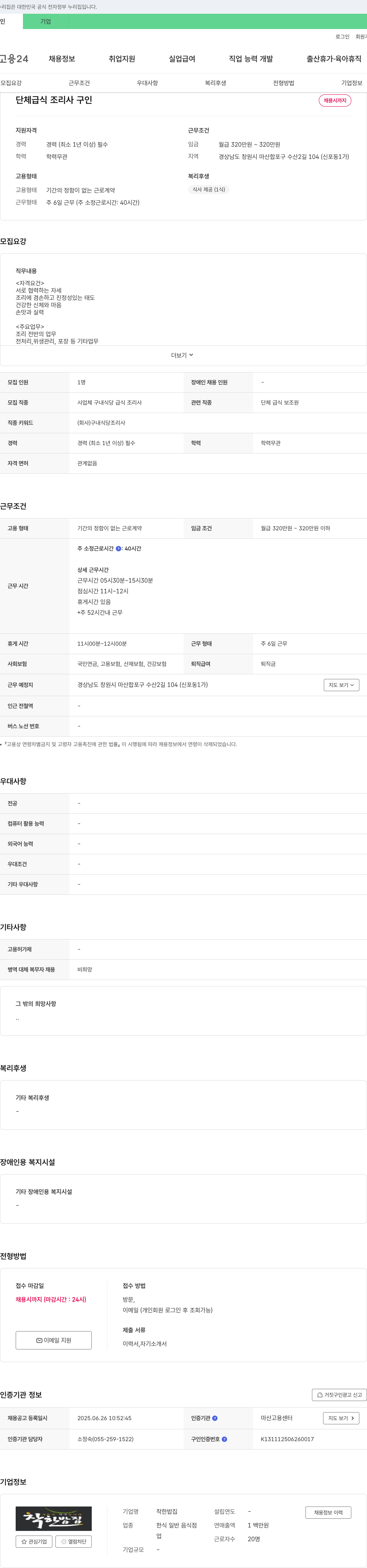Image resolution: width=367 pixels, height=1568 pixels.
Task: Click 근무시간 05시30분~15시30분 text
Action: pos(115,581)
